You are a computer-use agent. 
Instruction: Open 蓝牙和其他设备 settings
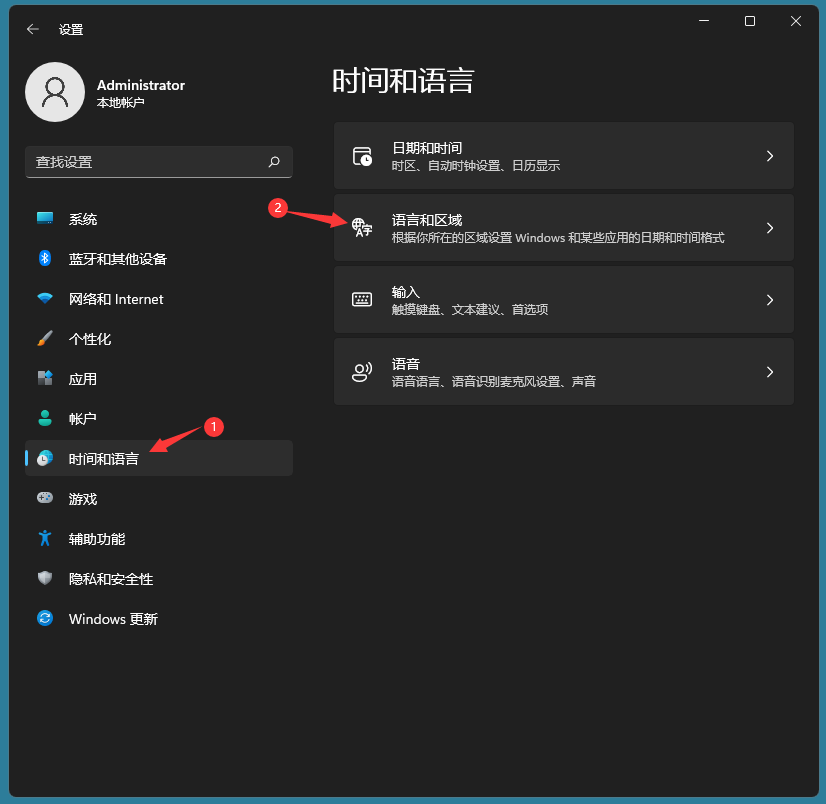coord(159,259)
